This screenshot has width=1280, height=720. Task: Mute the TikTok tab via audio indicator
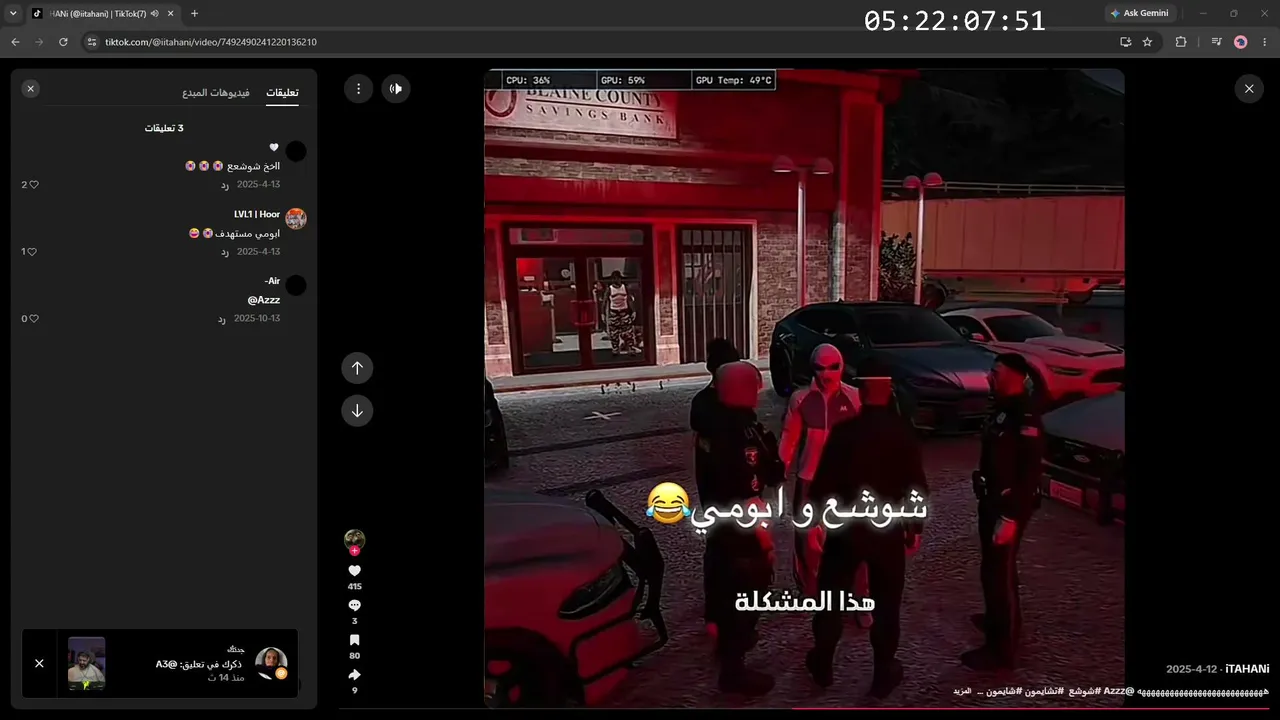coord(155,14)
